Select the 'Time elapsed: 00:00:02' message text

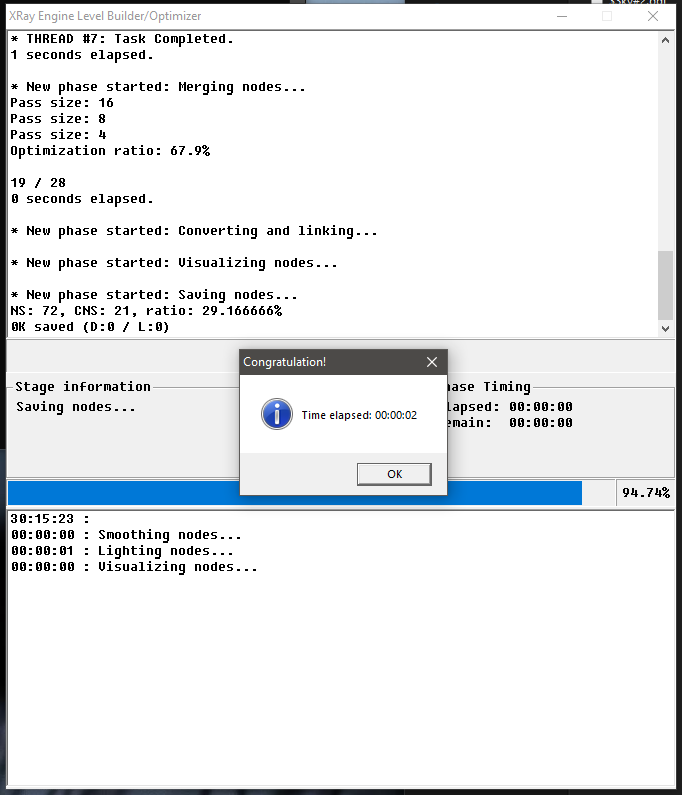(x=359, y=415)
